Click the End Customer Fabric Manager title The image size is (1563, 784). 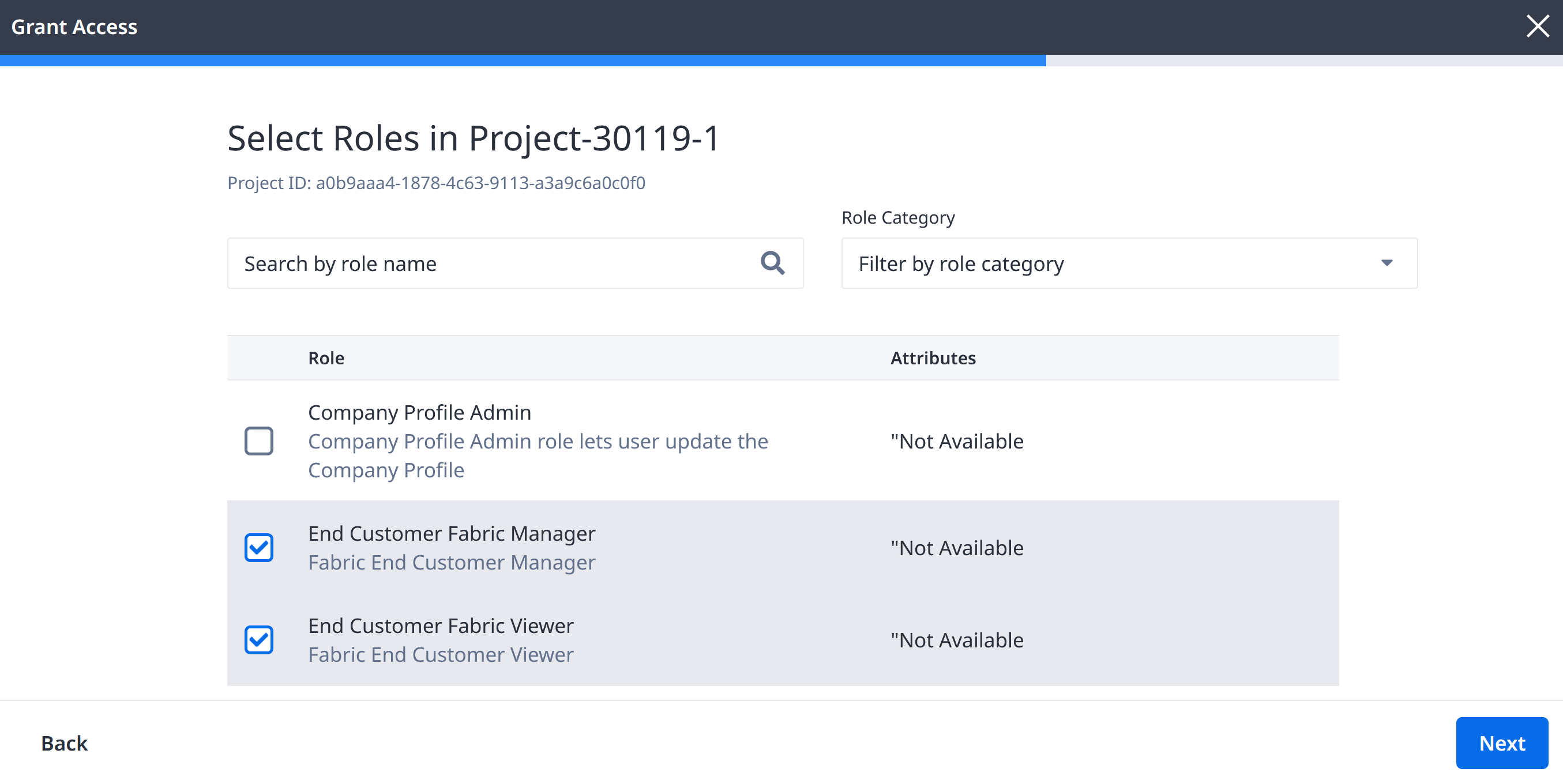(452, 534)
